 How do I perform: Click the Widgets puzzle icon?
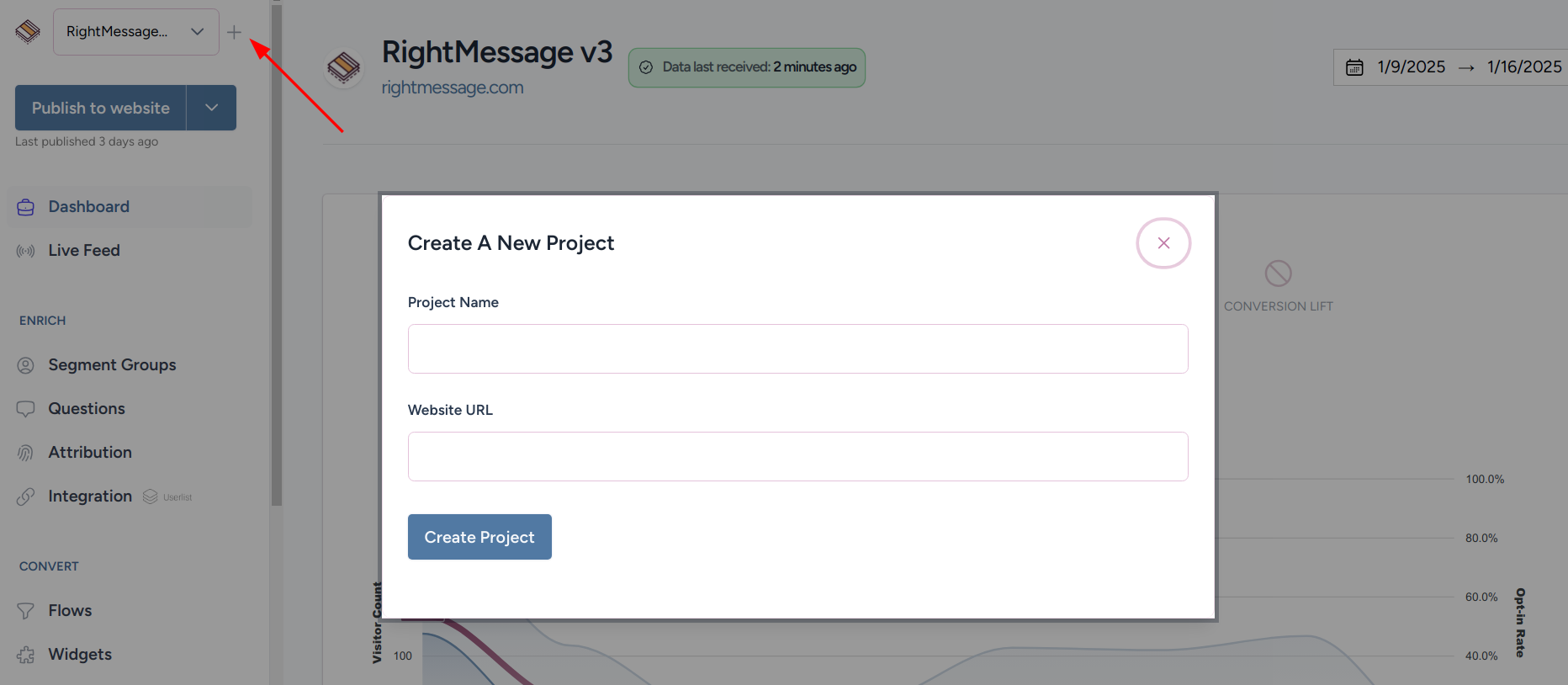pos(26,655)
